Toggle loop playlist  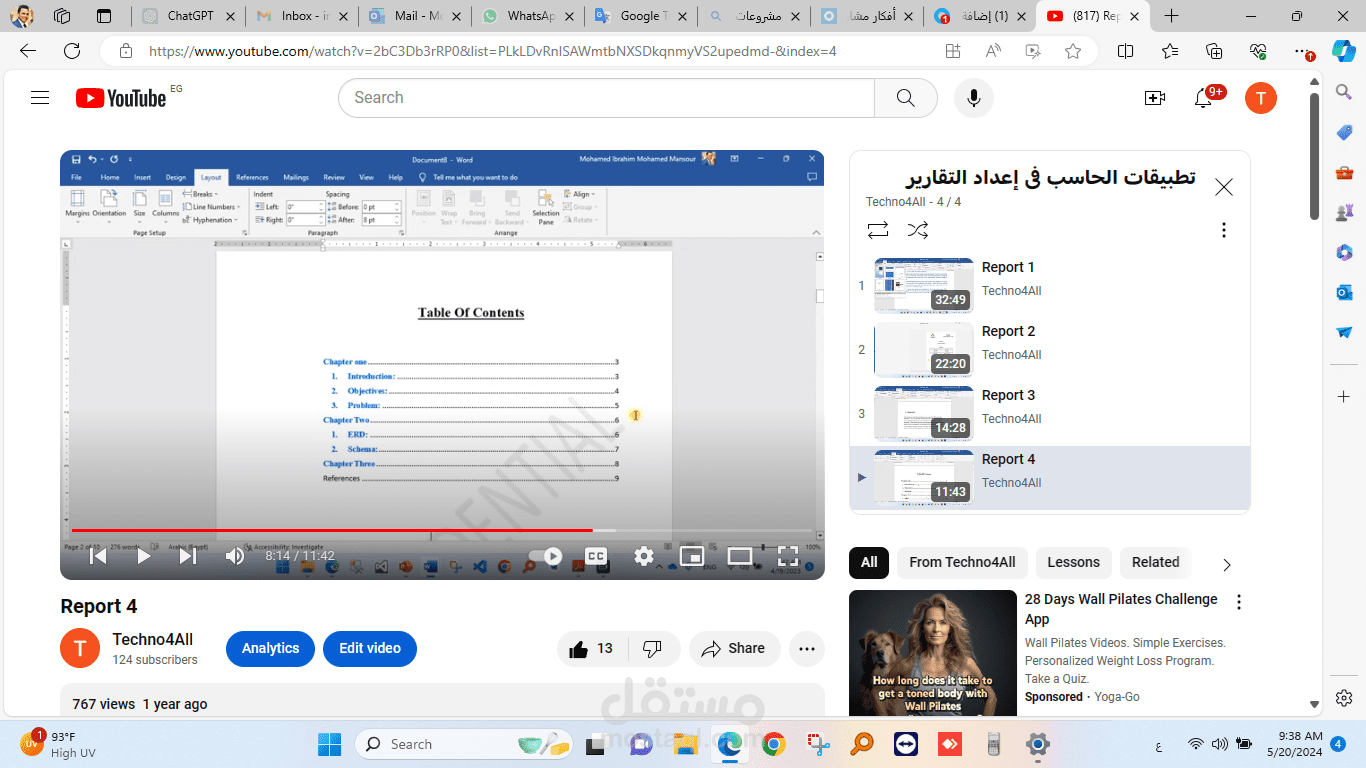(878, 230)
